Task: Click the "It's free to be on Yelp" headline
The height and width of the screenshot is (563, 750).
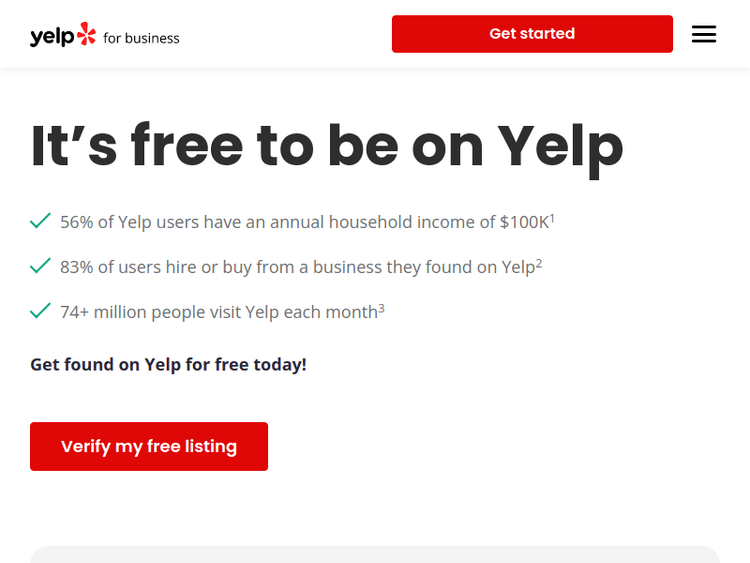Action: coord(327,146)
